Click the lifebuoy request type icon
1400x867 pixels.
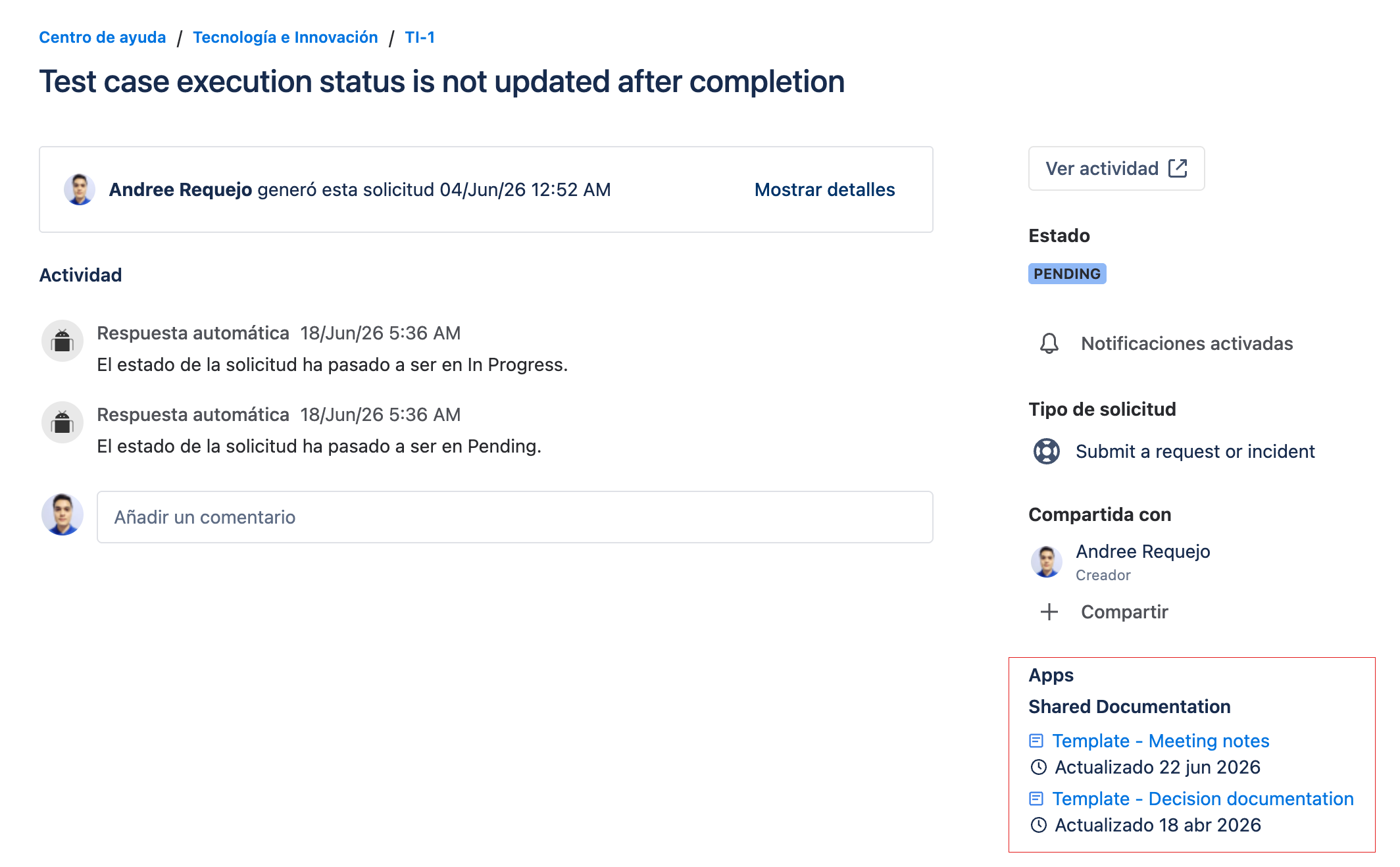point(1047,451)
